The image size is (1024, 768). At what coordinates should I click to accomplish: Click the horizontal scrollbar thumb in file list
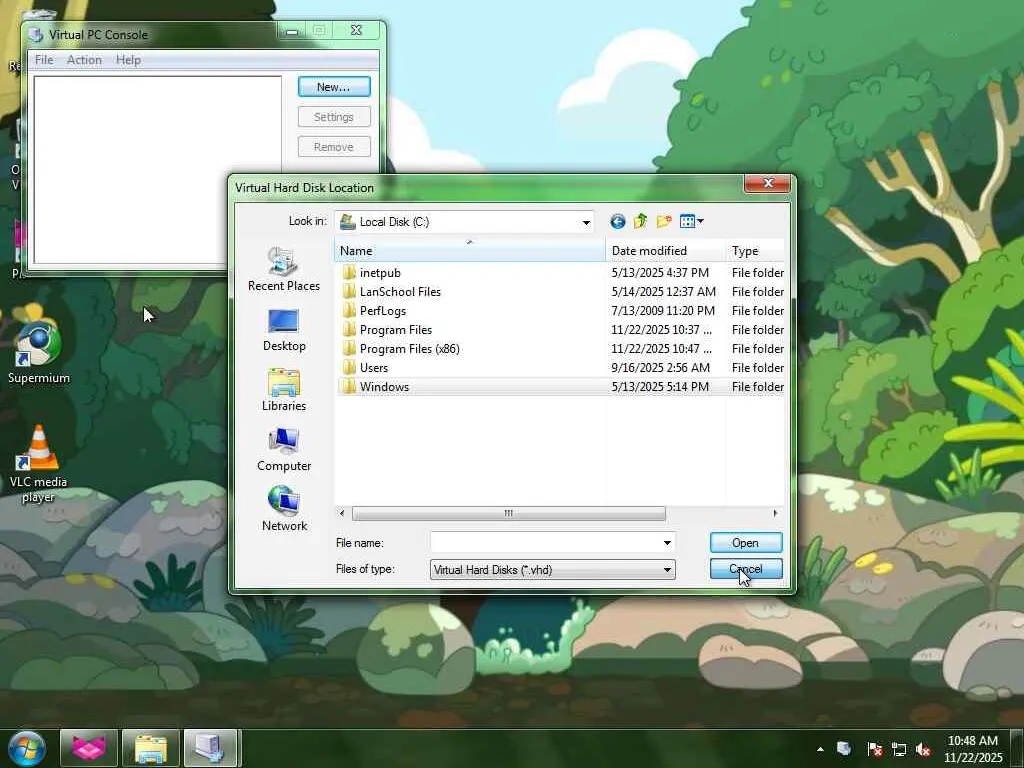pyautogui.click(x=509, y=513)
